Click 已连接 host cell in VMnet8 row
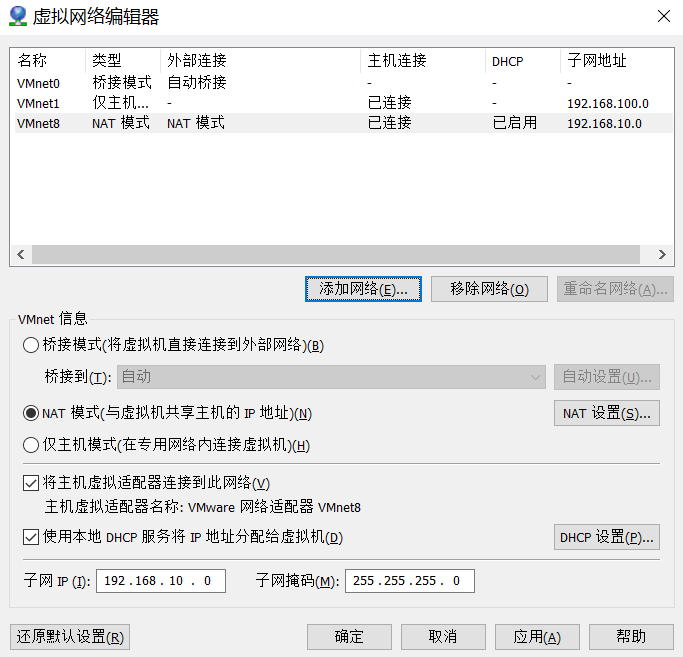683x657 pixels. tap(389, 123)
